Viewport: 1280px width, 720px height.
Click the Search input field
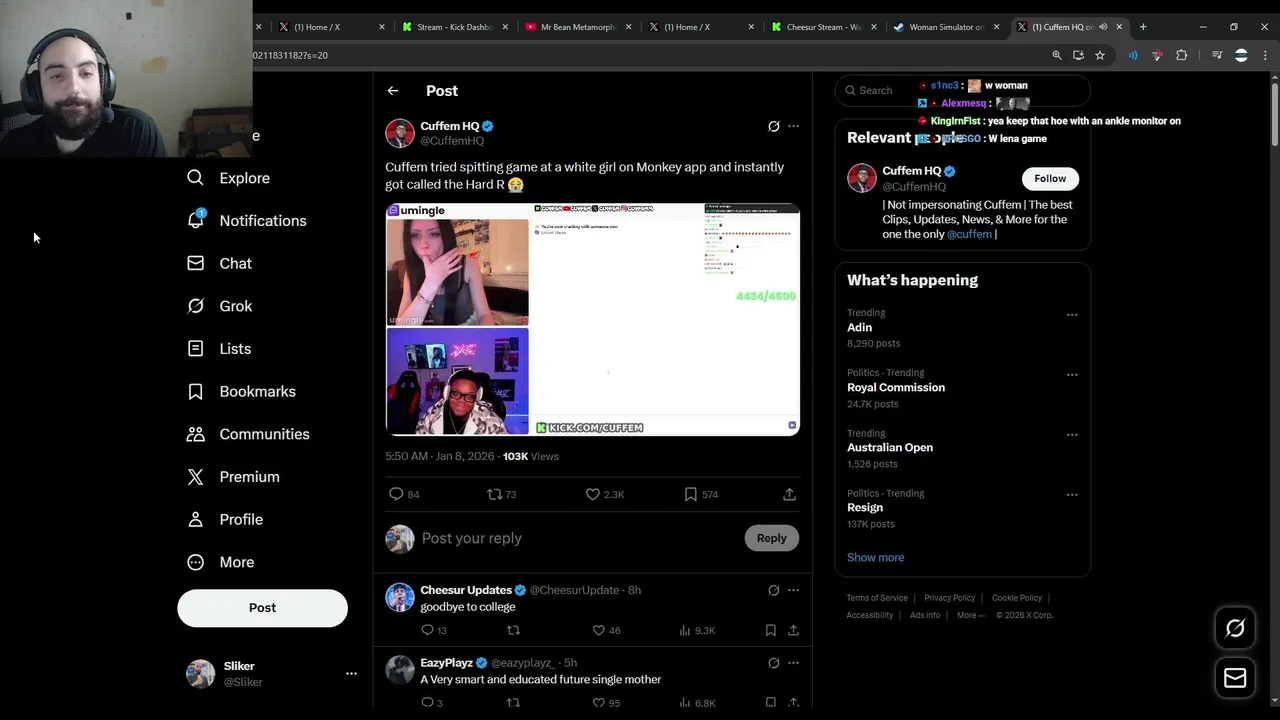(962, 90)
